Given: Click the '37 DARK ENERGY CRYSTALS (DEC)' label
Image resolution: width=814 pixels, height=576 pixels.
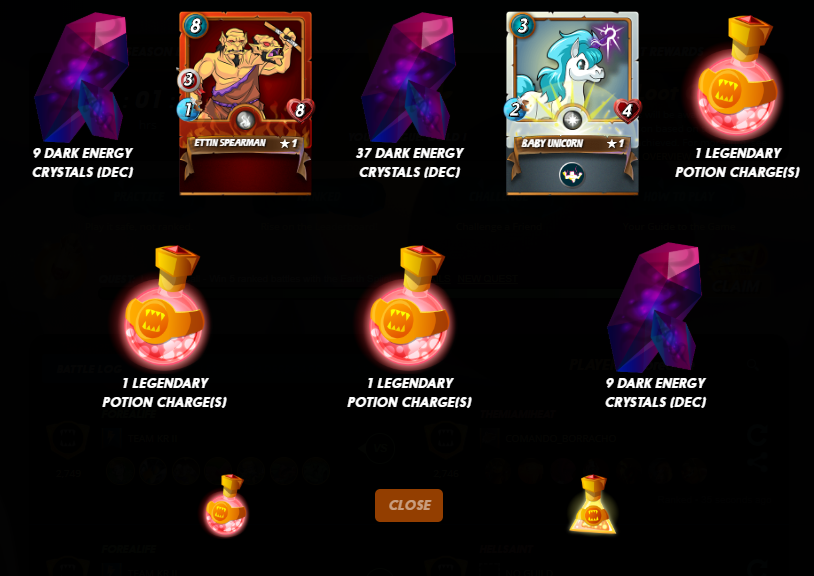Looking at the screenshot, I should coord(410,162).
